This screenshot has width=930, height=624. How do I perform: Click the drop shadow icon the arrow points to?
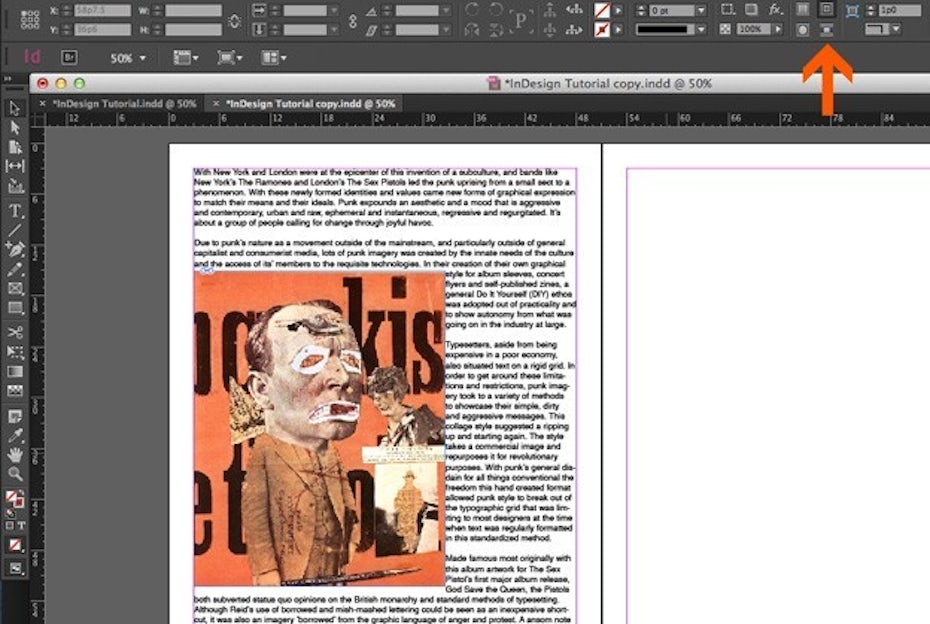click(827, 31)
